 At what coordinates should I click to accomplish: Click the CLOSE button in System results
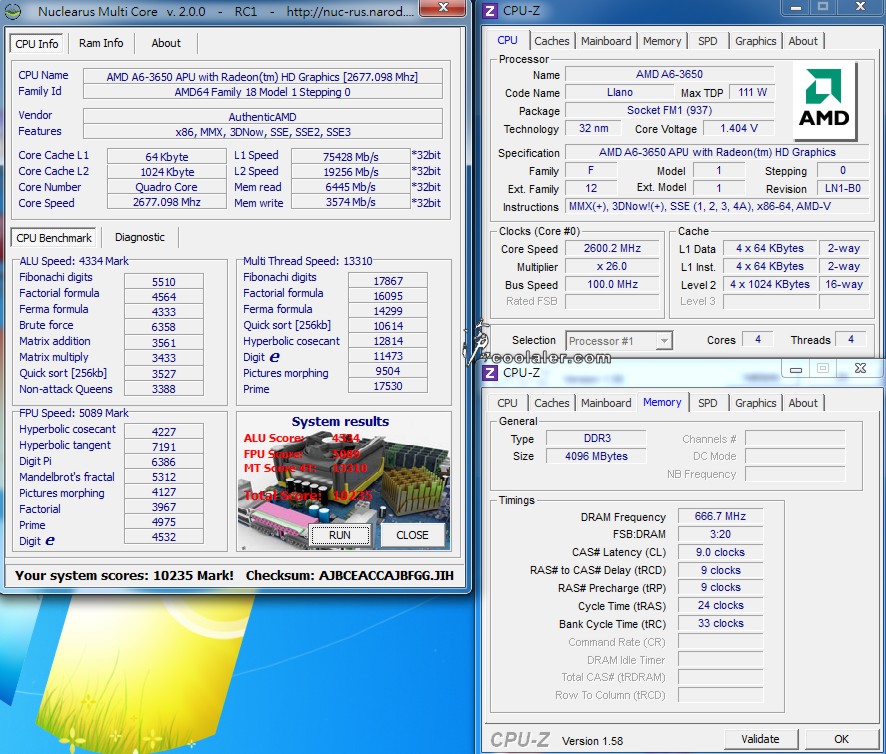pyautogui.click(x=412, y=535)
